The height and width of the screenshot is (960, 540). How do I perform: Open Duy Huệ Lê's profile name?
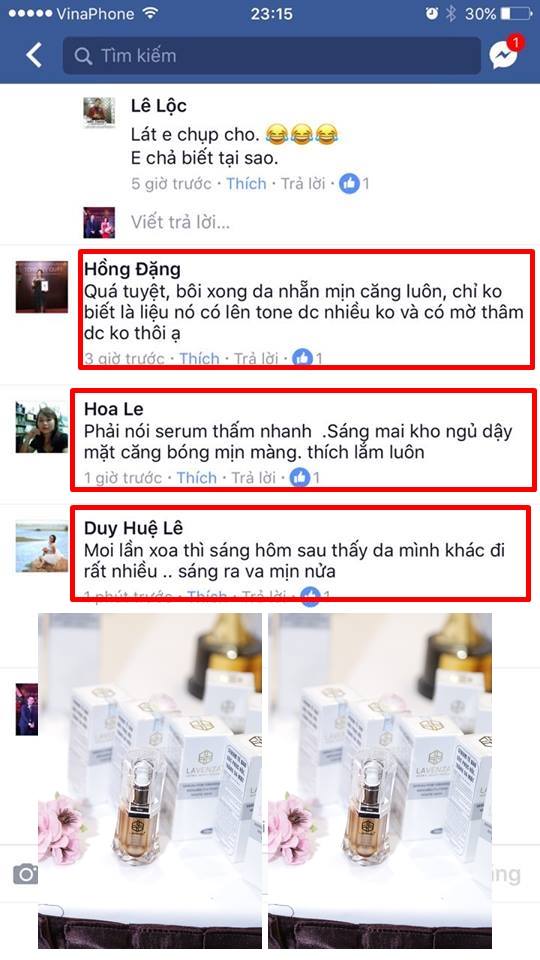[133, 528]
